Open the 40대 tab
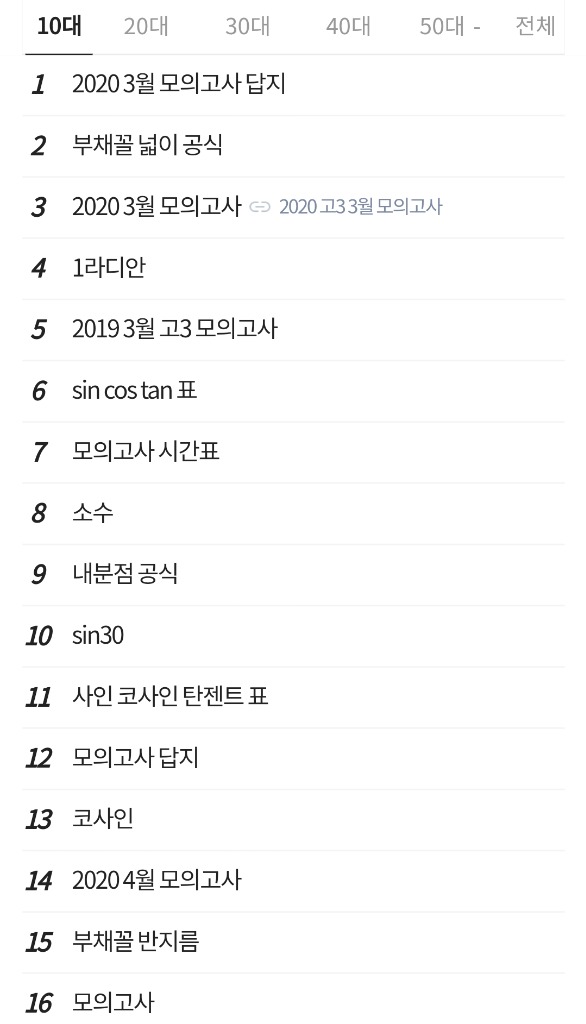The width and height of the screenshot is (586, 1024). tap(348, 26)
